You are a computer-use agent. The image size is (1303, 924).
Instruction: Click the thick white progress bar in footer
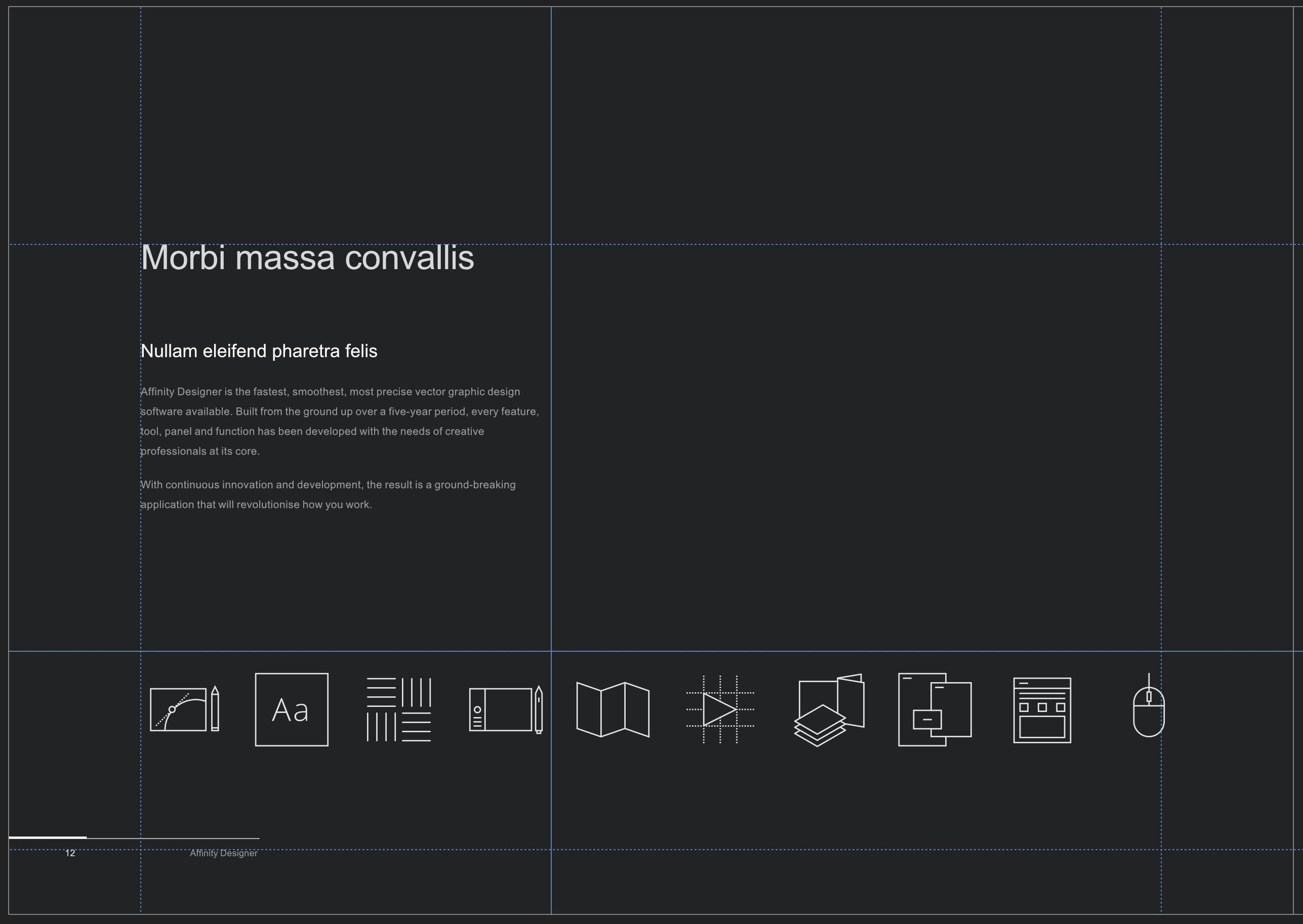point(48,837)
